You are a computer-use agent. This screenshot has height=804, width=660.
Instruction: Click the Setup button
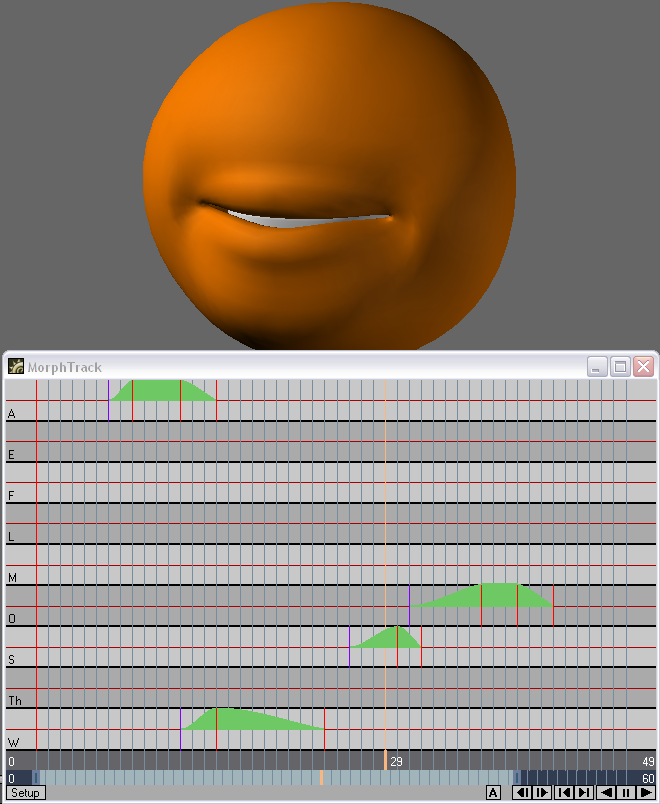point(26,793)
